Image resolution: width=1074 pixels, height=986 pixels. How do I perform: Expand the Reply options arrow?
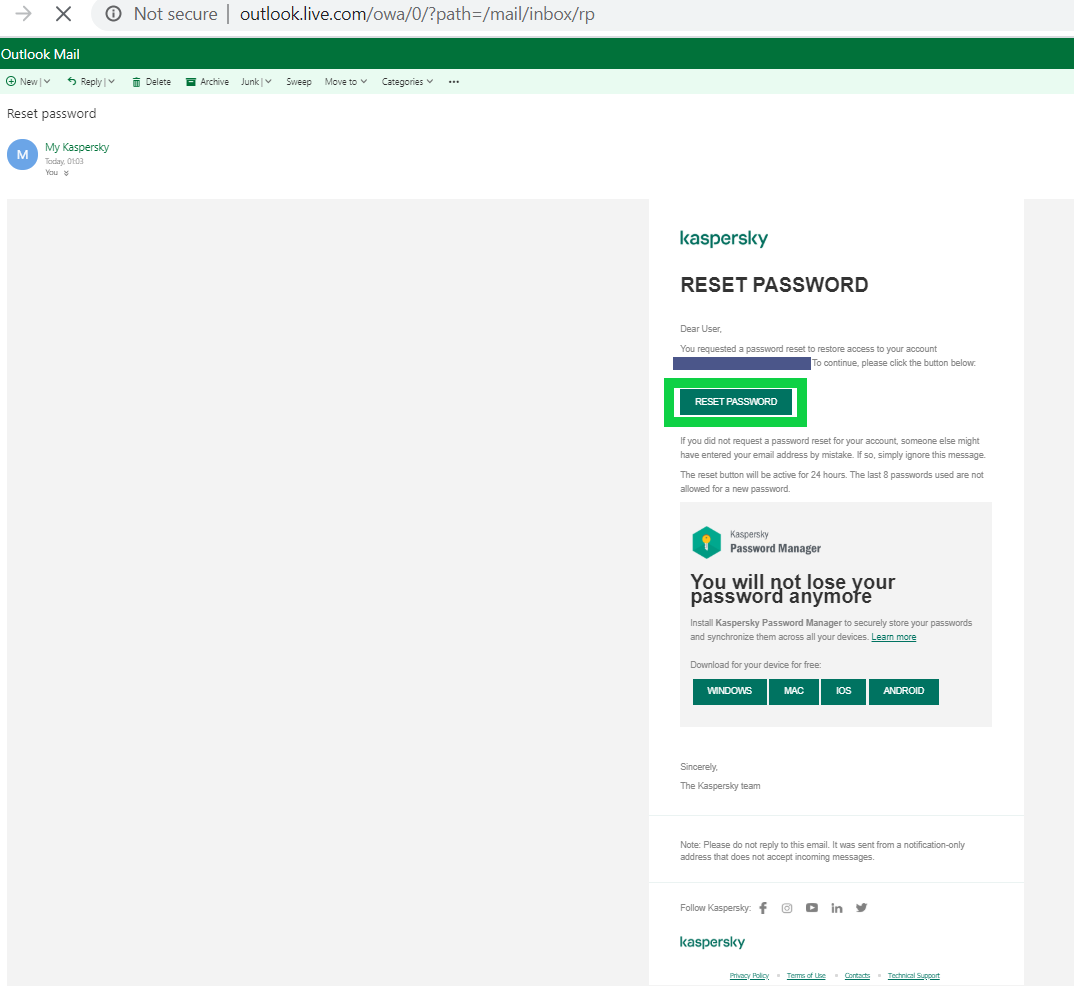(x=111, y=81)
